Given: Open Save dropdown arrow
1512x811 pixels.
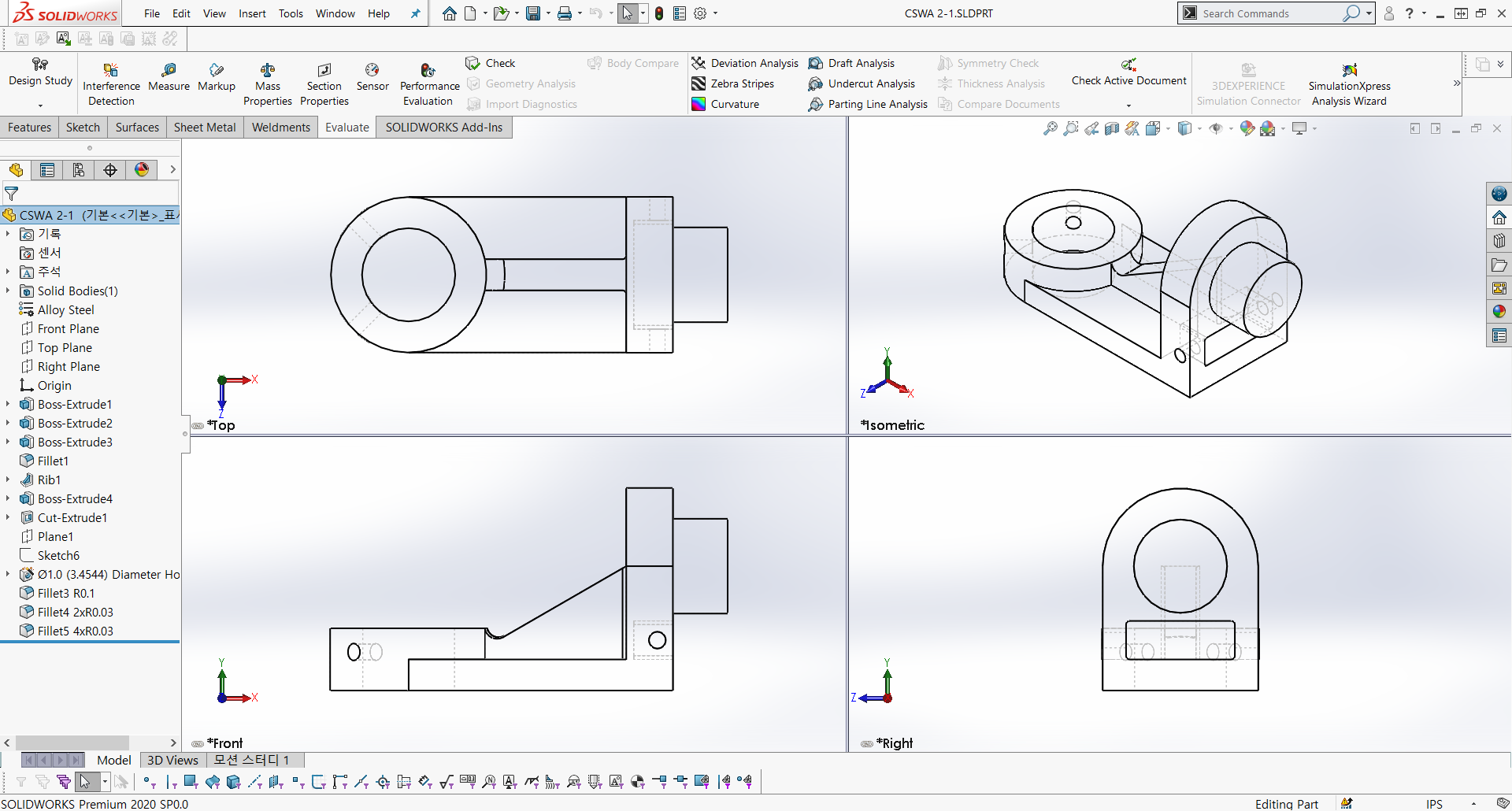Looking at the screenshot, I should click(x=548, y=13).
